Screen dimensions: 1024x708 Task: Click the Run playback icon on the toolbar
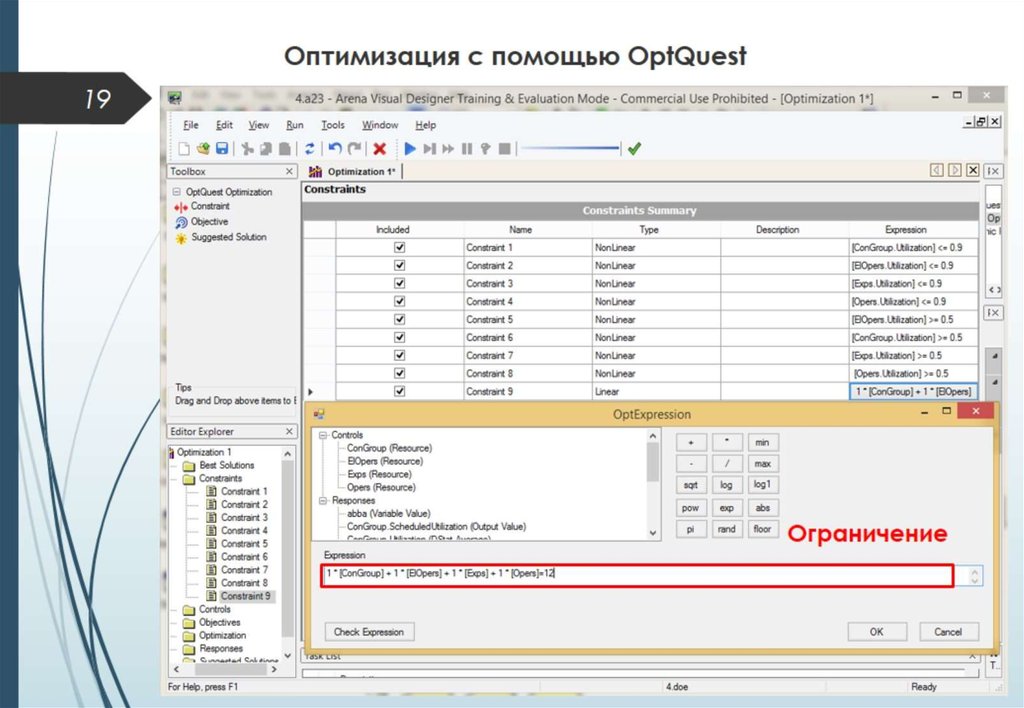(410, 149)
